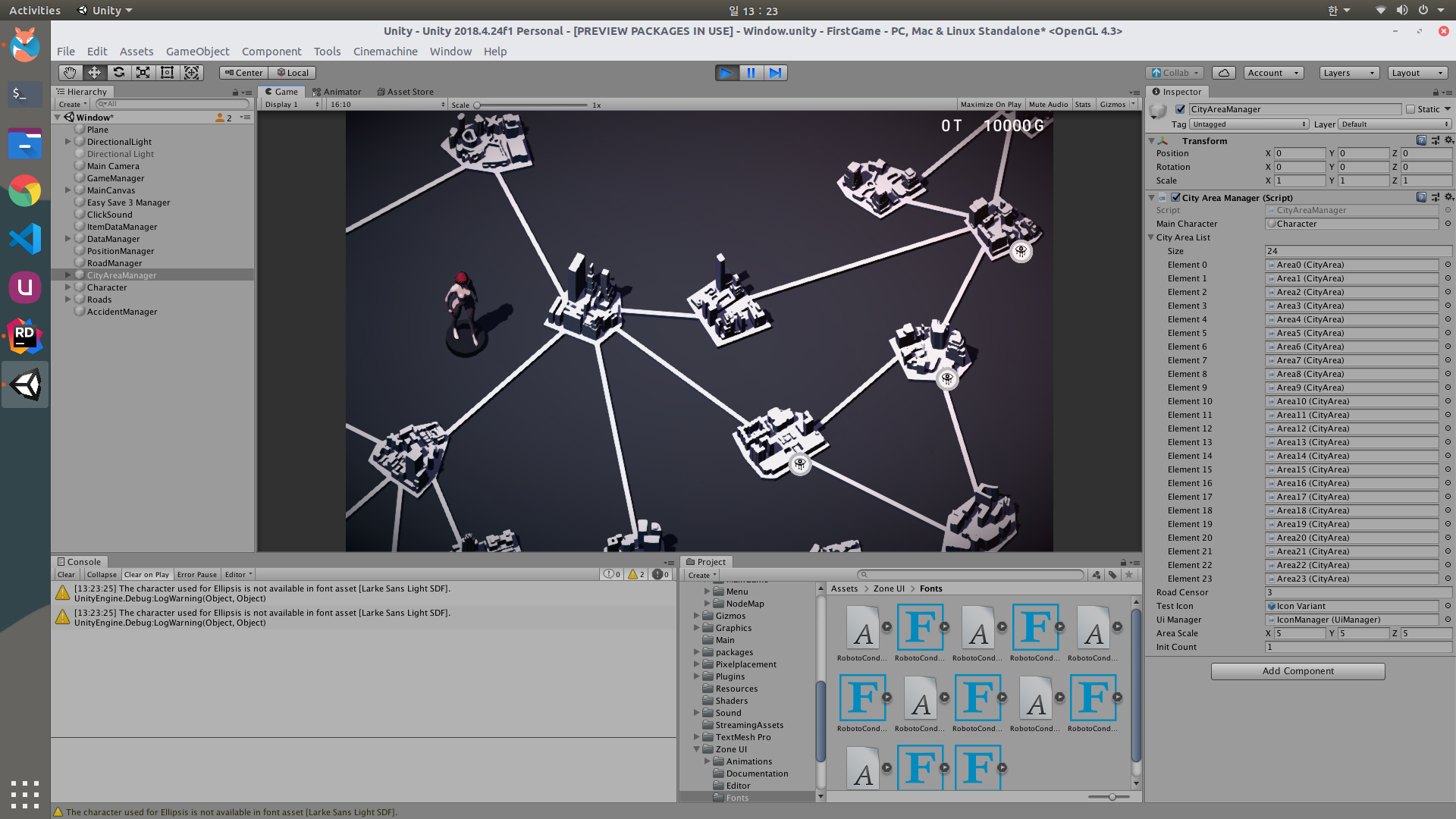The image size is (1456, 819).
Task: Collapse the City Area List foldout
Action: pos(1151,237)
